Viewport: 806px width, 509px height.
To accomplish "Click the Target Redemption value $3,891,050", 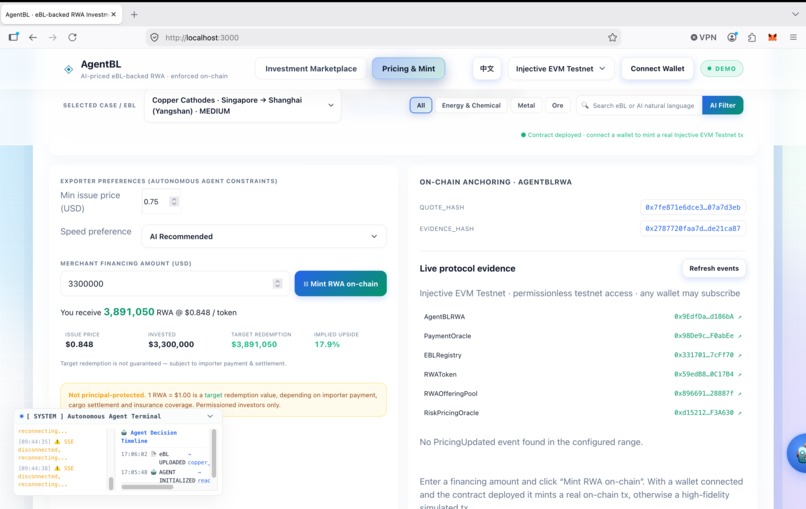I will pyautogui.click(x=254, y=344).
